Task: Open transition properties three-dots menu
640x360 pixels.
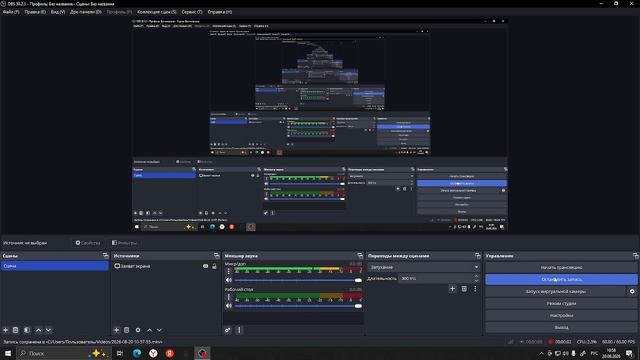Action: (x=475, y=289)
